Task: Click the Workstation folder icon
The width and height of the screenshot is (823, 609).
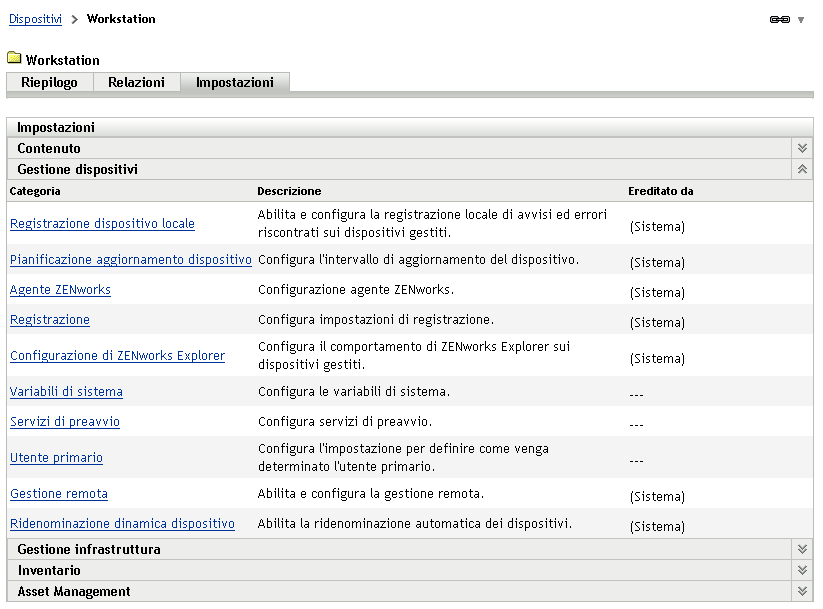Action: click(x=14, y=59)
